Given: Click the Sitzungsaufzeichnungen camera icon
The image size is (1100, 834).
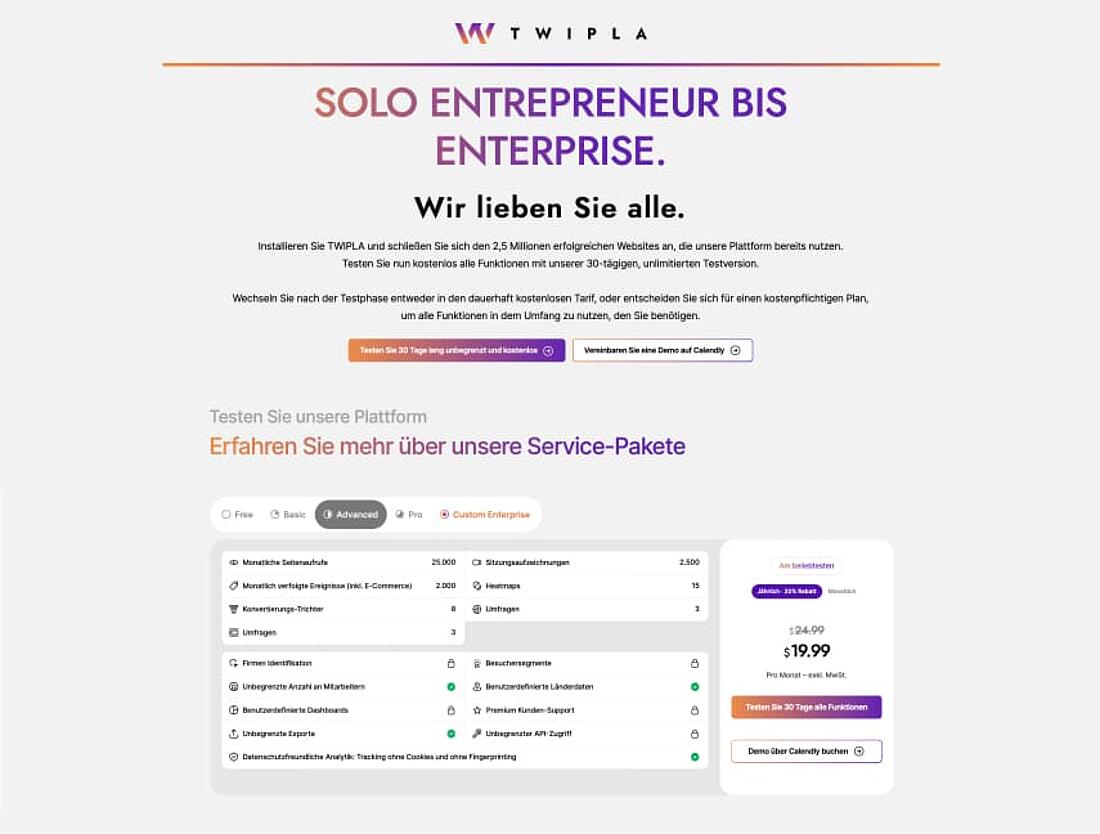Looking at the screenshot, I should click(x=477, y=563).
